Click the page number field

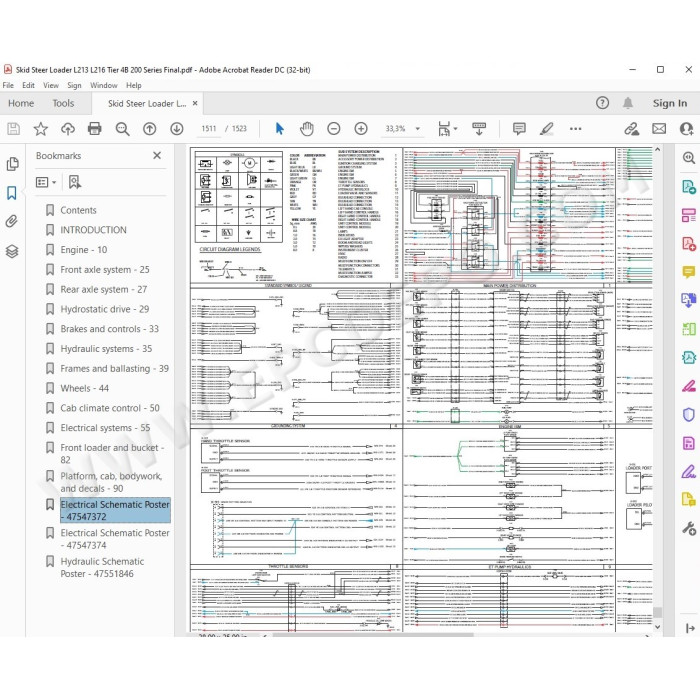tap(208, 129)
